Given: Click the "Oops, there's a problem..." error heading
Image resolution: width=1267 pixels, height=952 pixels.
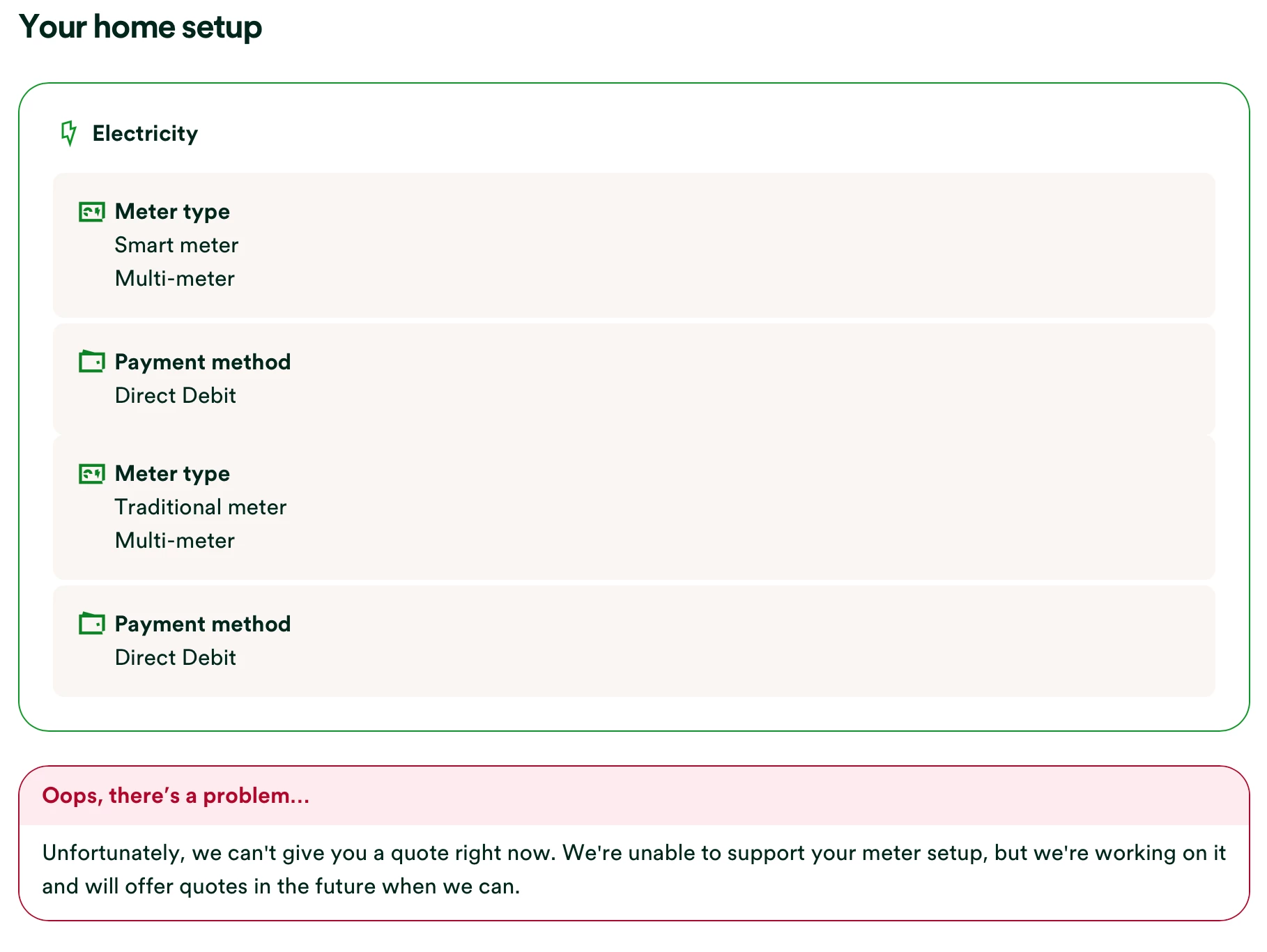Looking at the screenshot, I should 176,796.
